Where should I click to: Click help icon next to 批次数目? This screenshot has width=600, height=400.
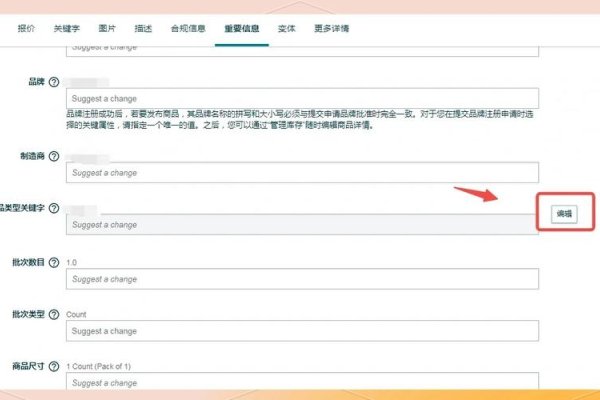(x=54, y=263)
